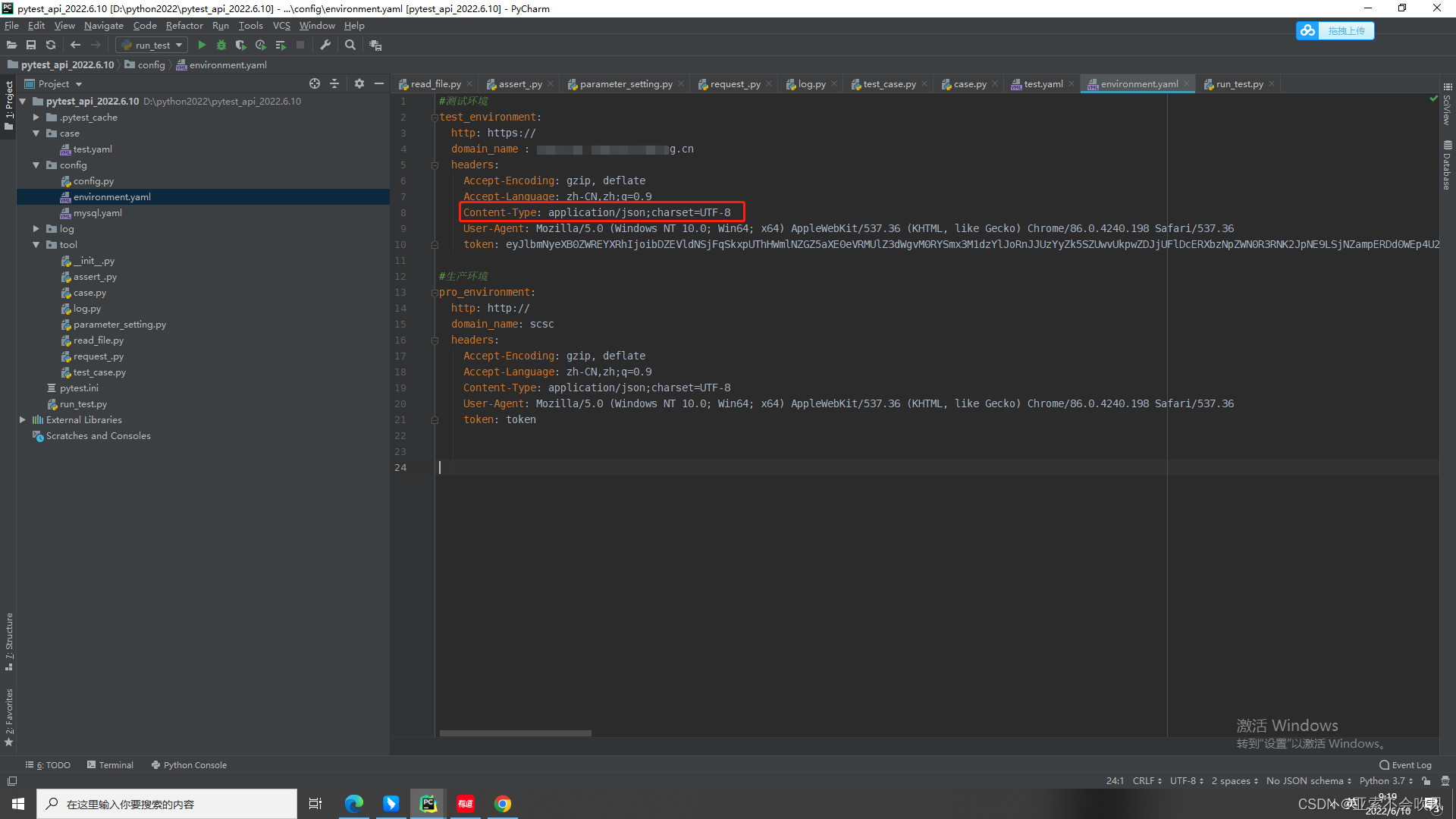Image resolution: width=1456 pixels, height=819 pixels.
Task: Collapse the pytest_api_2022.6.10 root folder
Action: (23, 102)
